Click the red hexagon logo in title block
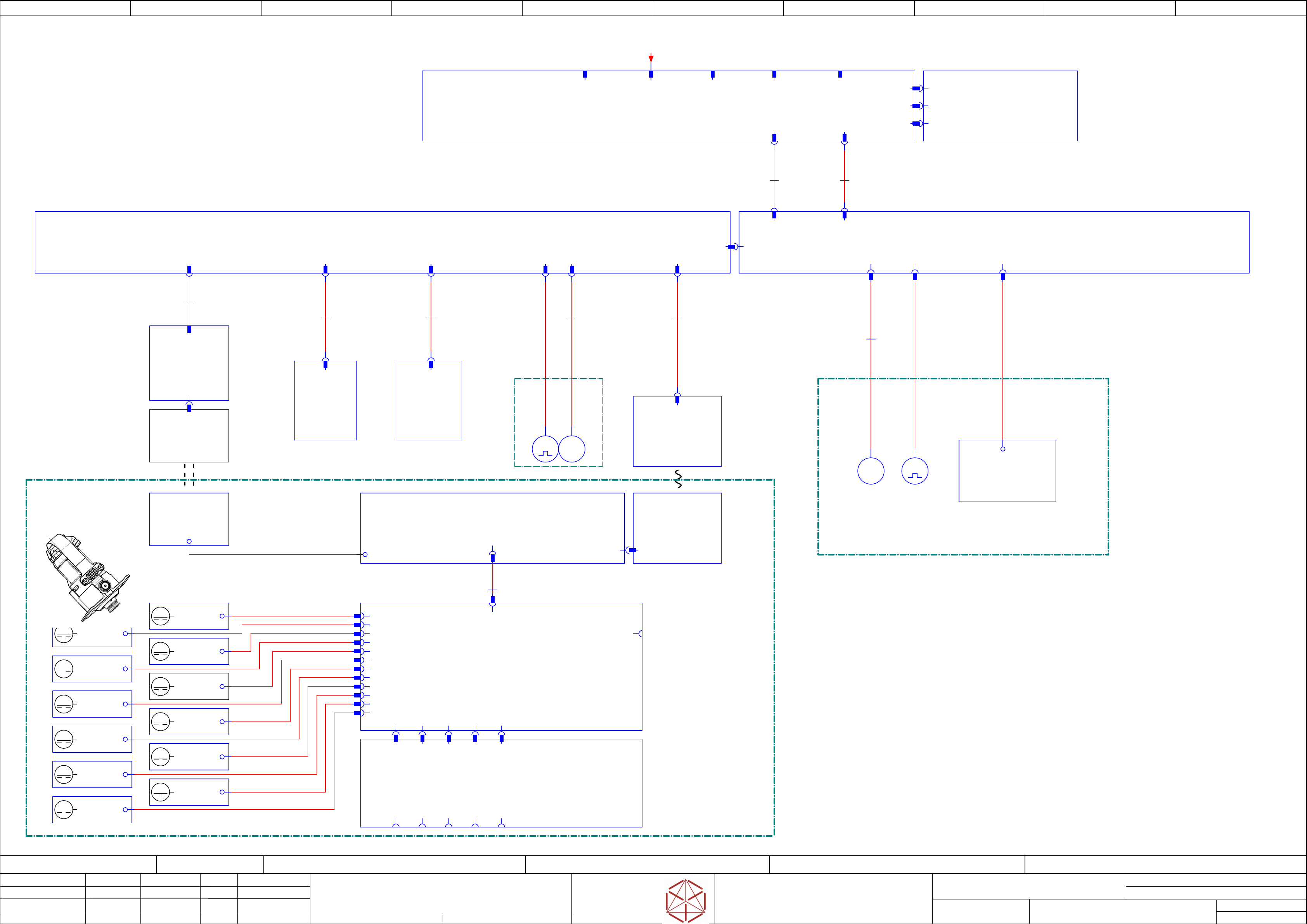 (686, 901)
